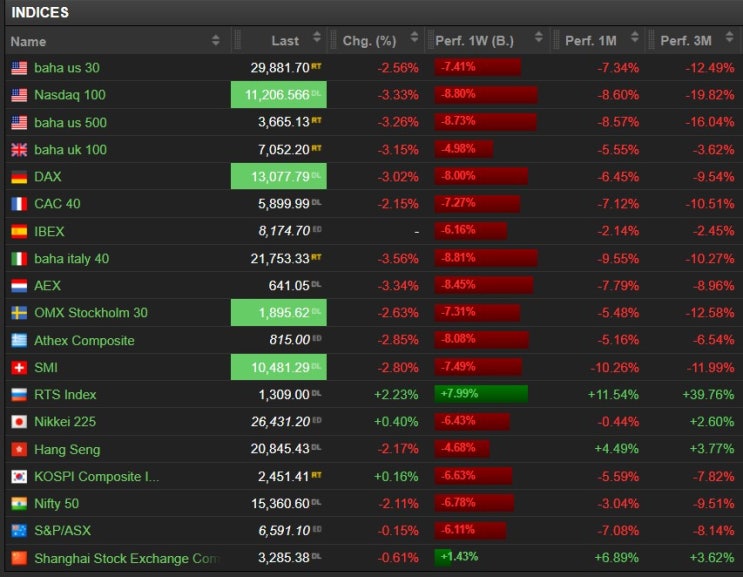Click the Chg. (%) column header label
743x577 pixels.
point(370,41)
